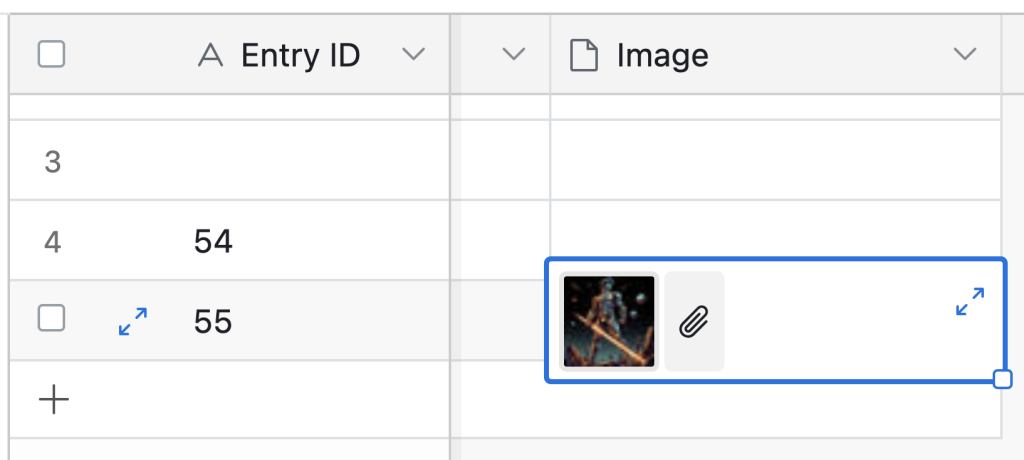Click the fill handle on selected cell
The height and width of the screenshot is (460, 1024).
click(x=1002, y=379)
